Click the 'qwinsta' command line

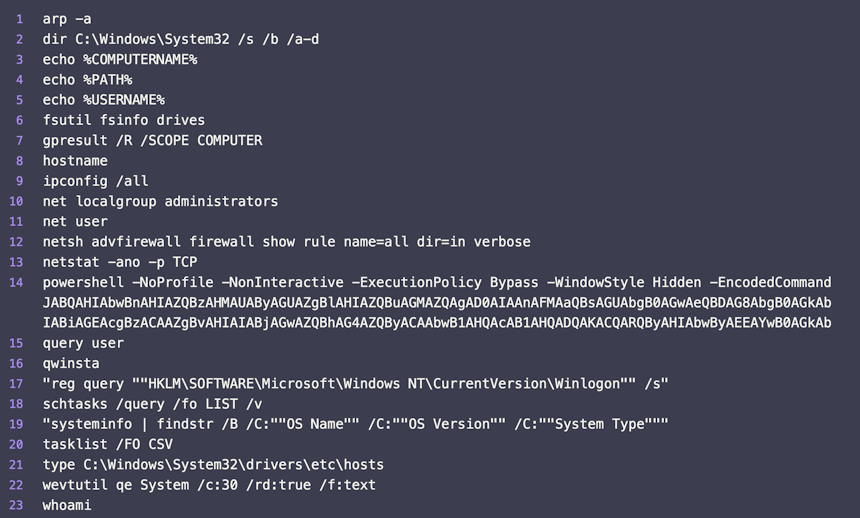pos(71,363)
